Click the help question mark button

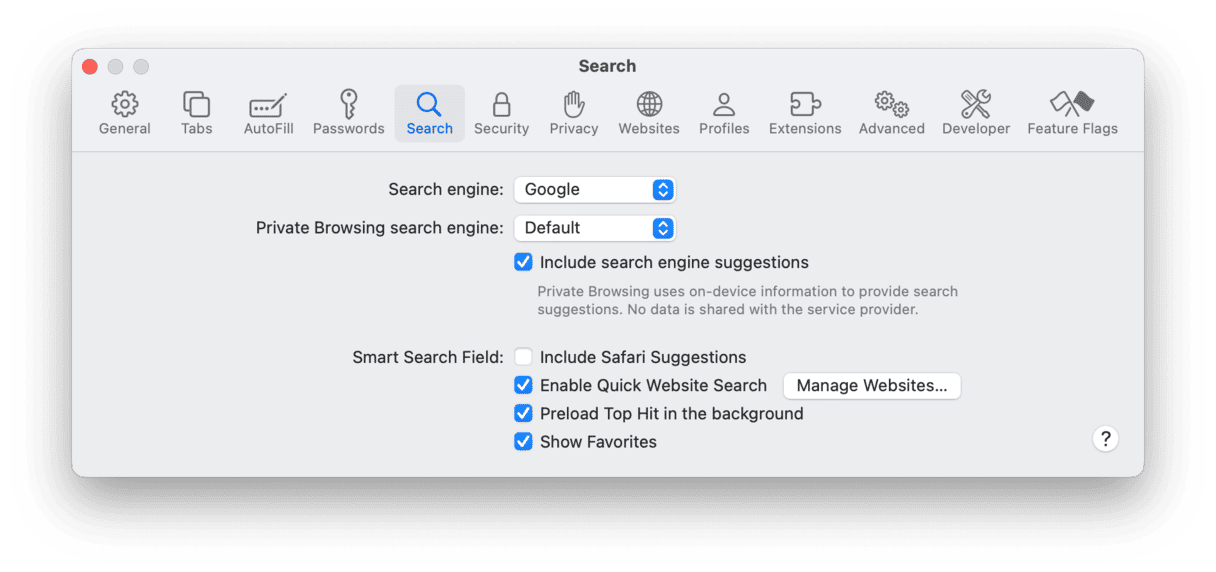click(x=1105, y=438)
